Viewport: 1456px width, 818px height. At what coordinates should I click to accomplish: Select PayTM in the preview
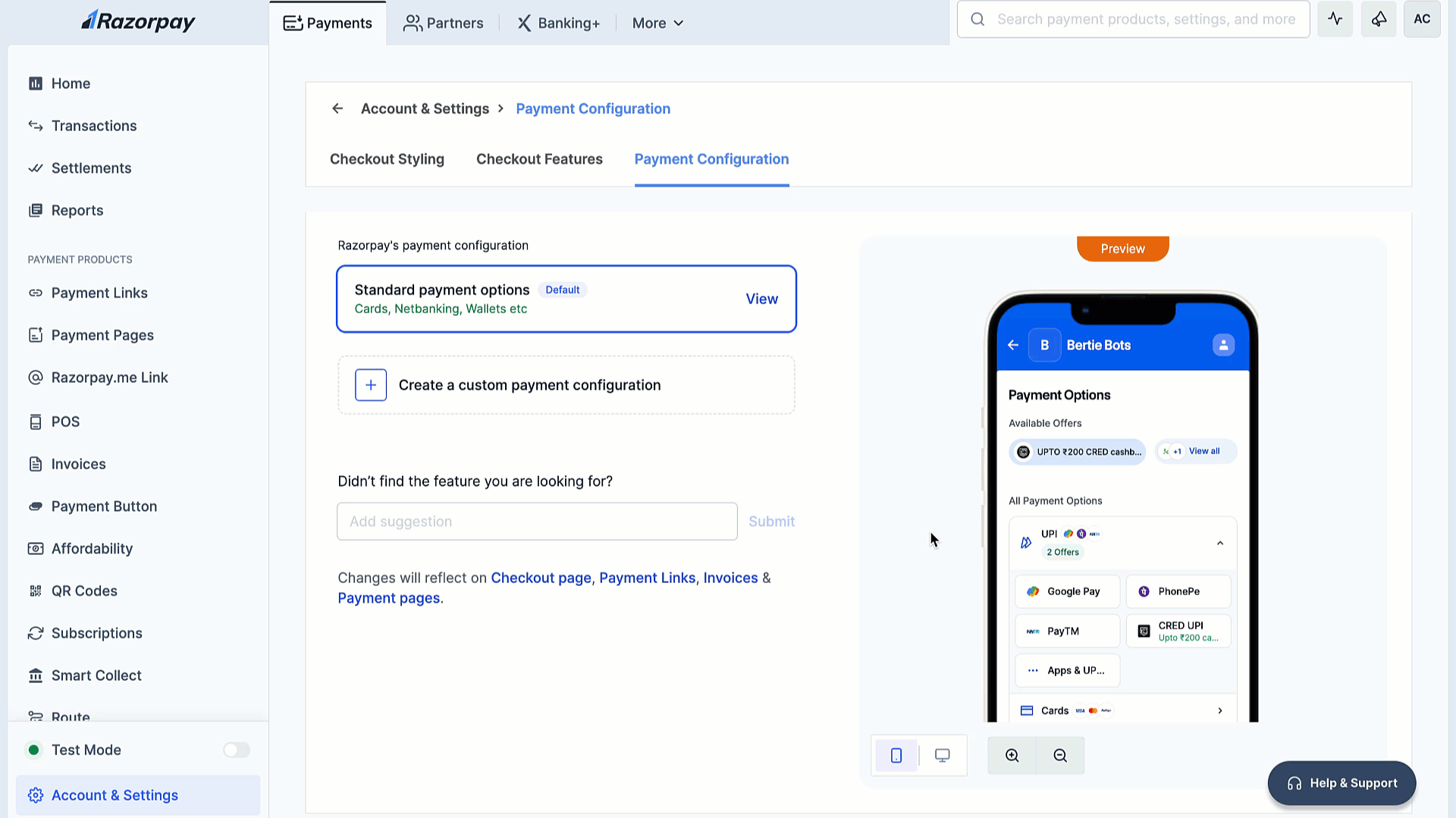pyautogui.click(x=1067, y=631)
